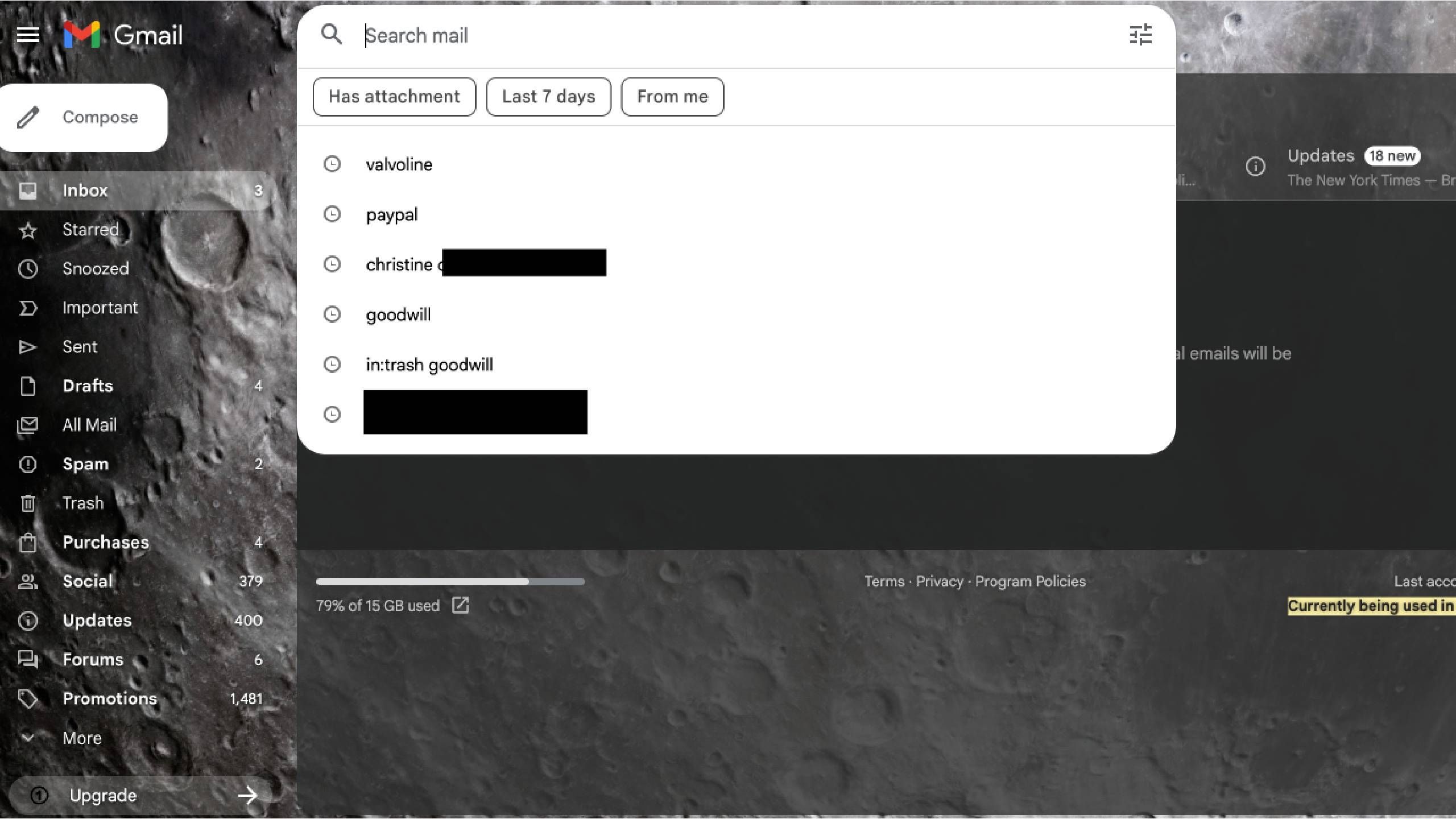Toggle the Has attachment filter chip
Screen dimensions: 1456x819
click(x=394, y=97)
